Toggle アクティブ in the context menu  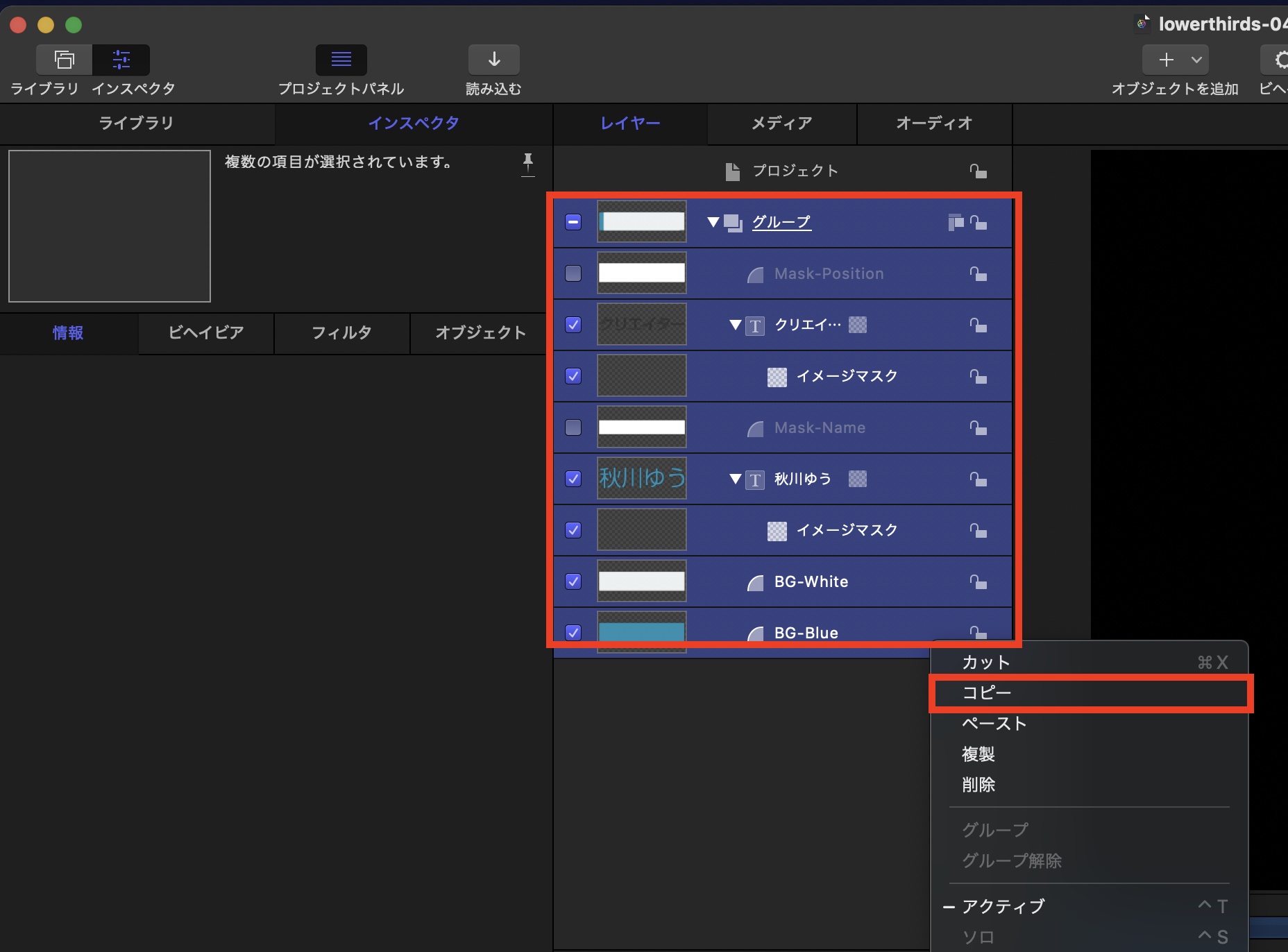(1089, 906)
